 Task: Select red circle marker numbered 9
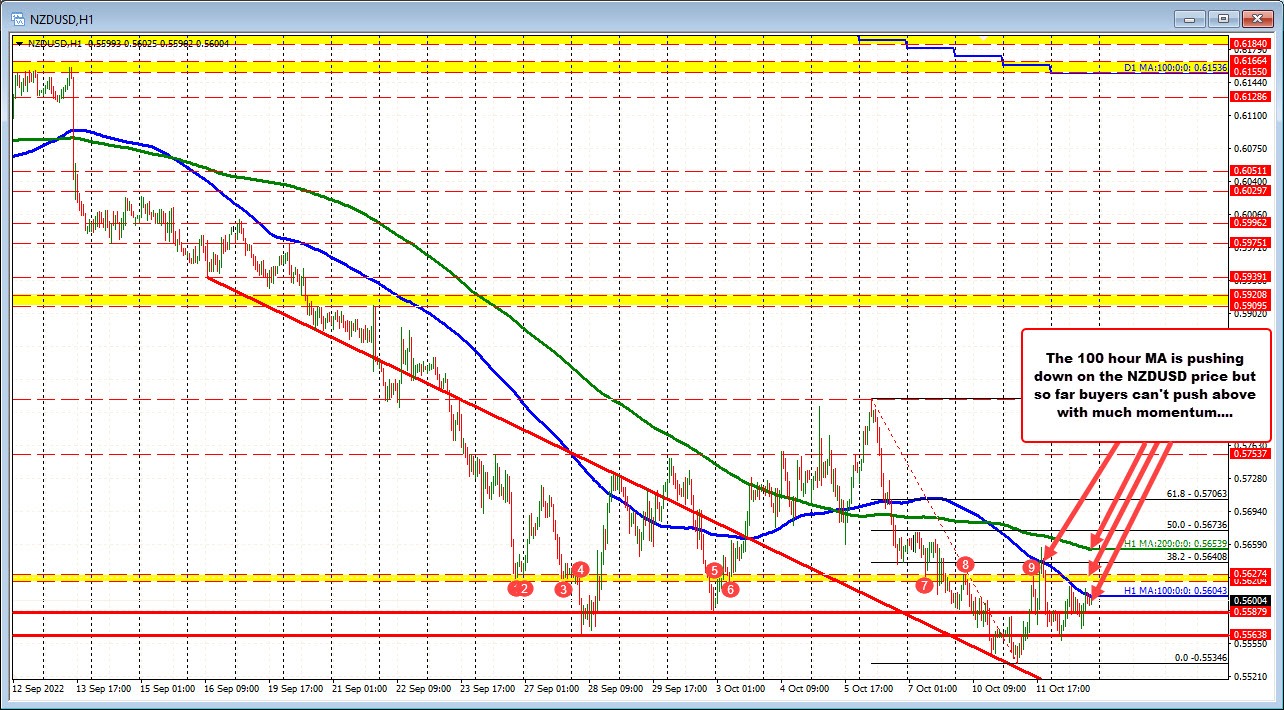pos(1031,568)
